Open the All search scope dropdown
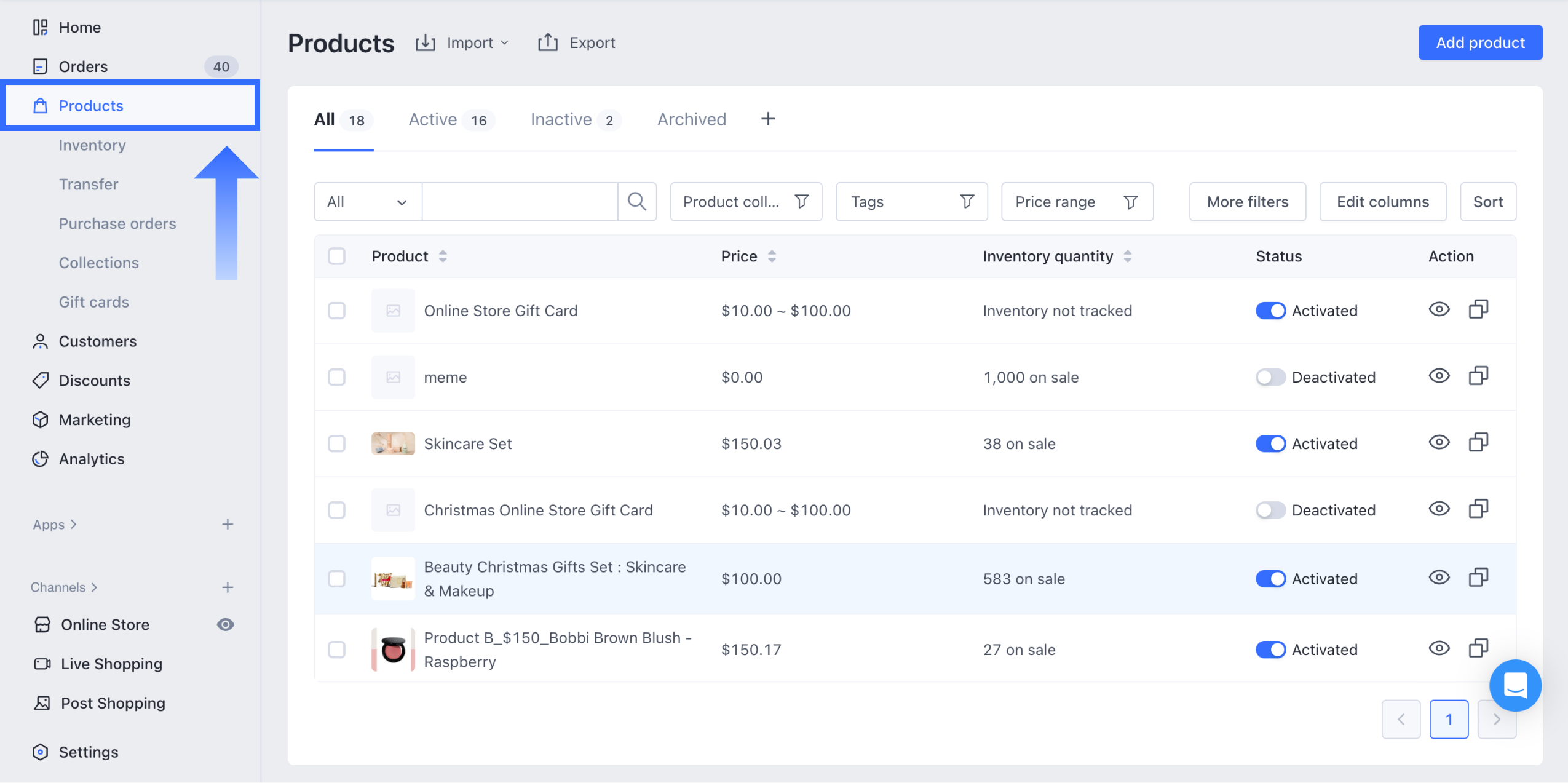 pos(367,202)
